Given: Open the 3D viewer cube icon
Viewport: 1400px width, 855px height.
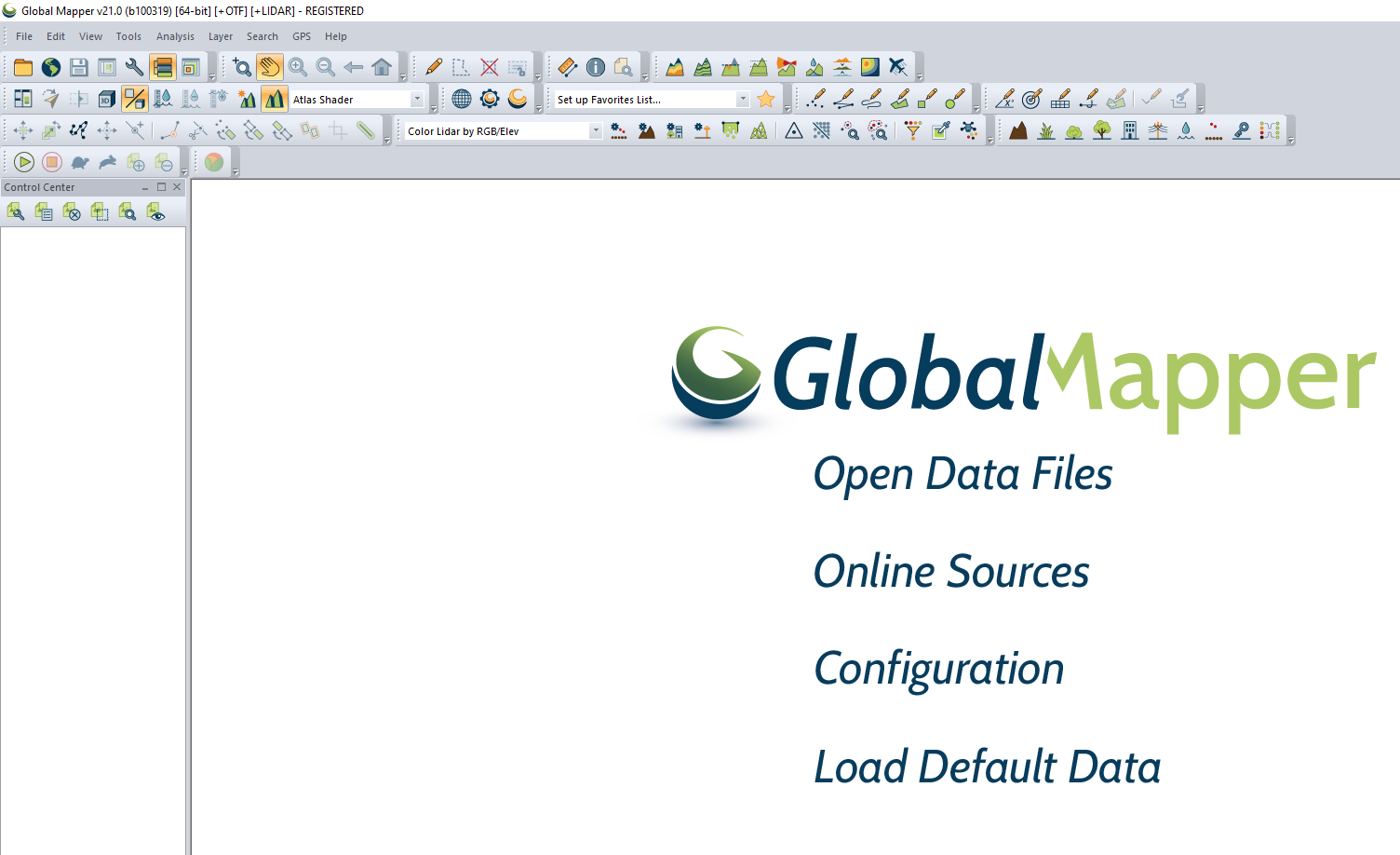Looking at the screenshot, I should pos(107,99).
